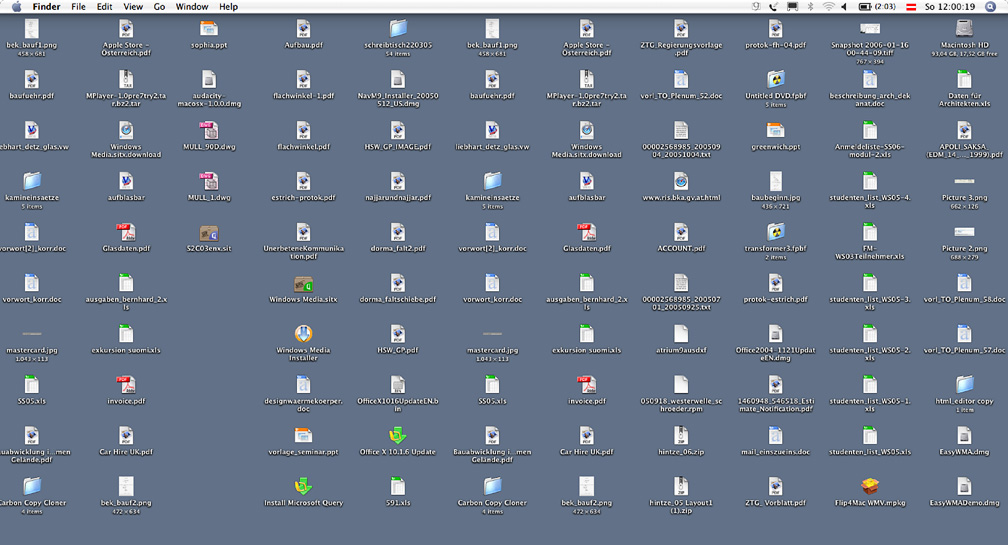This screenshot has width=1008, height=545.
Task: Click the Windows Media Installer icon
Action: [x=303, y=334]
